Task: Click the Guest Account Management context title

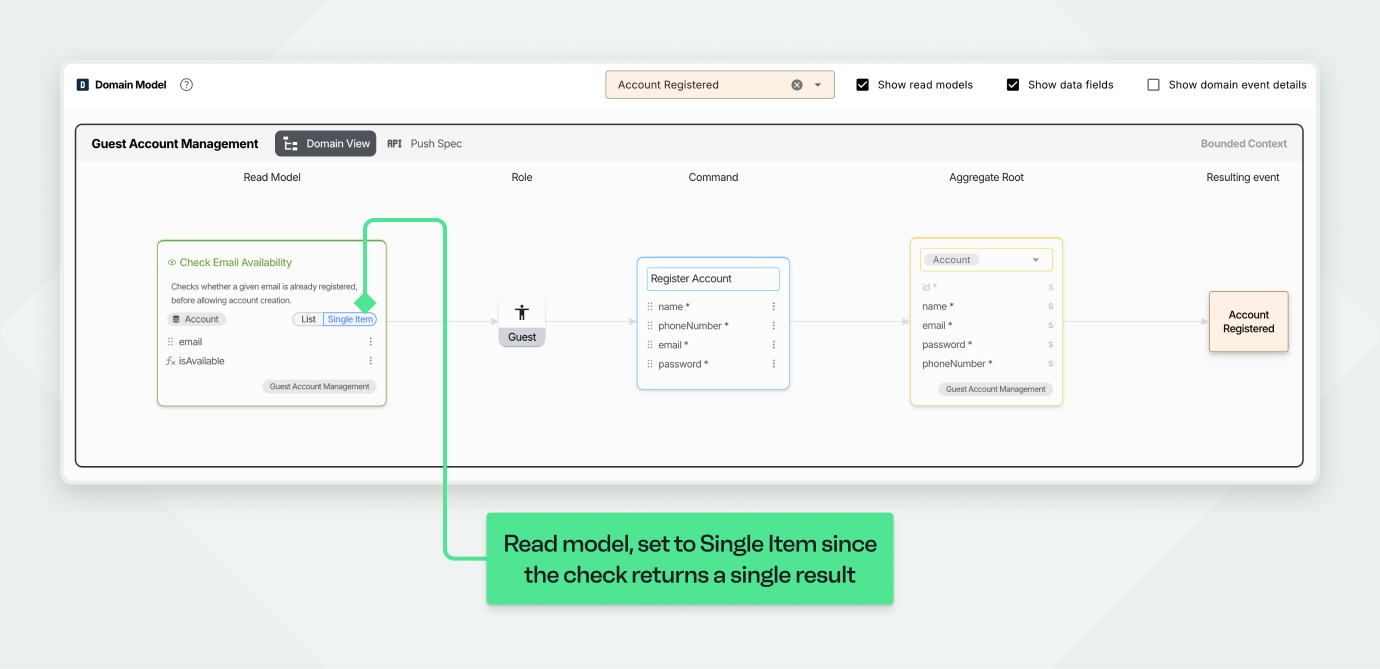Action: [x=175, y=144]
